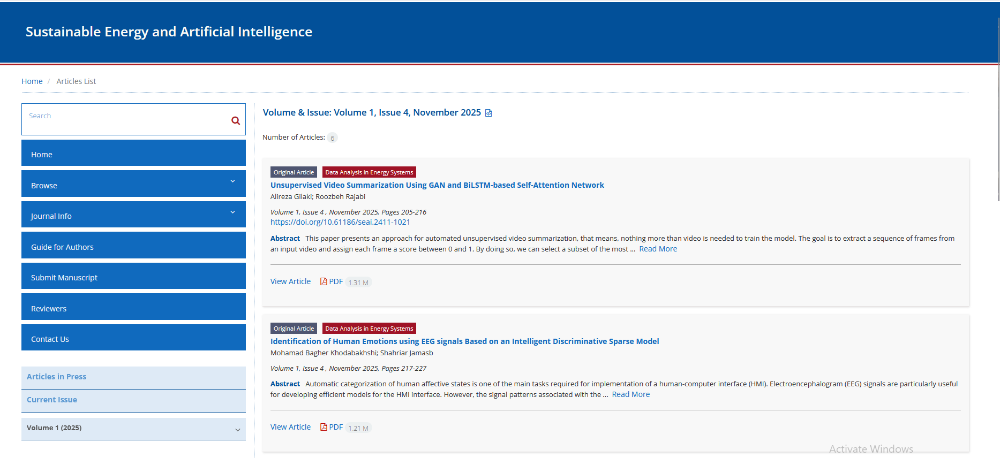The width and height of the screenshot is (1000, 458).
Task: Open Articles in Press
Action: point(56,376)
